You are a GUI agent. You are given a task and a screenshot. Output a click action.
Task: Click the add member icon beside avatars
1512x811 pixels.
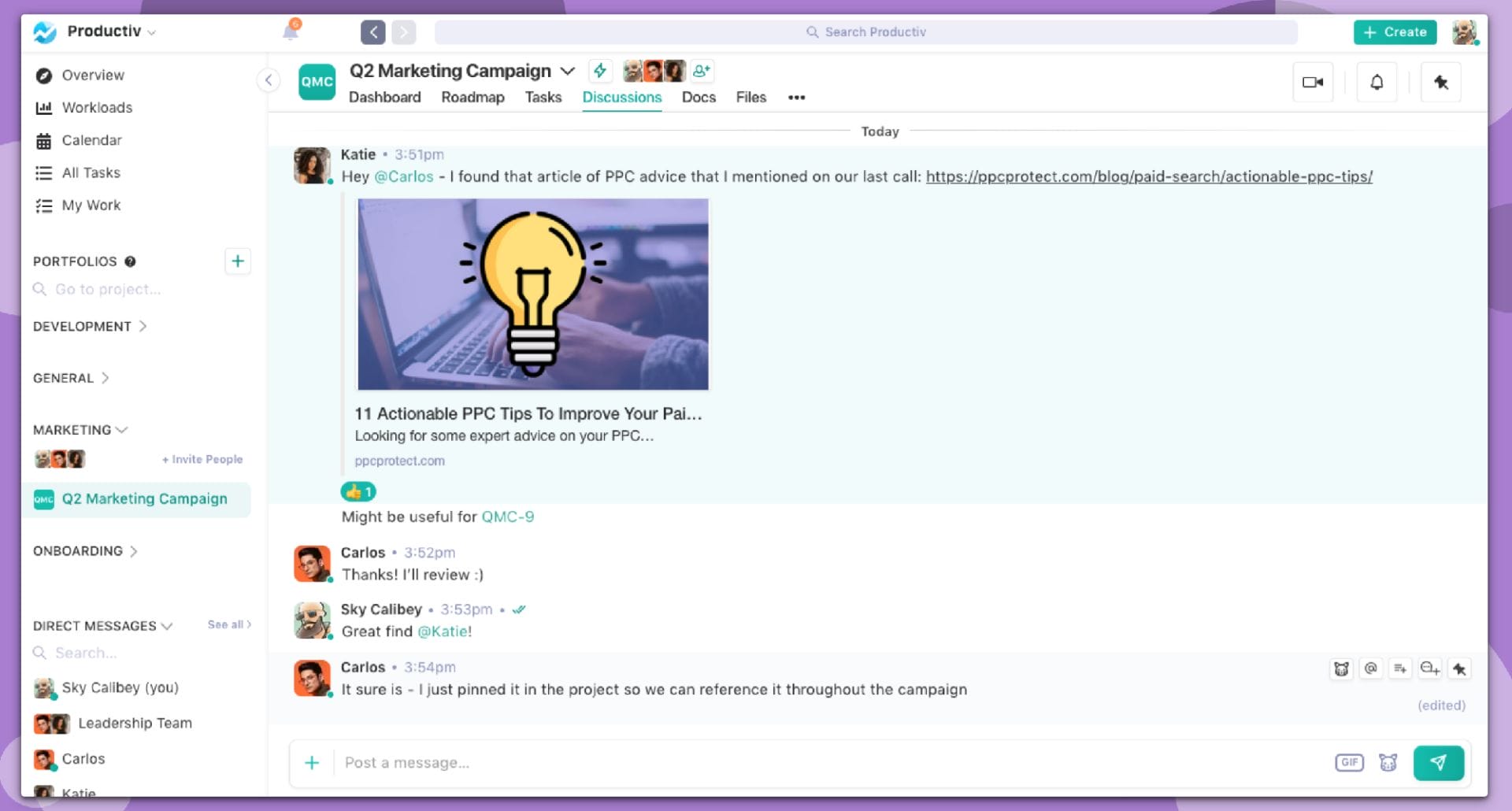[702, 71]
